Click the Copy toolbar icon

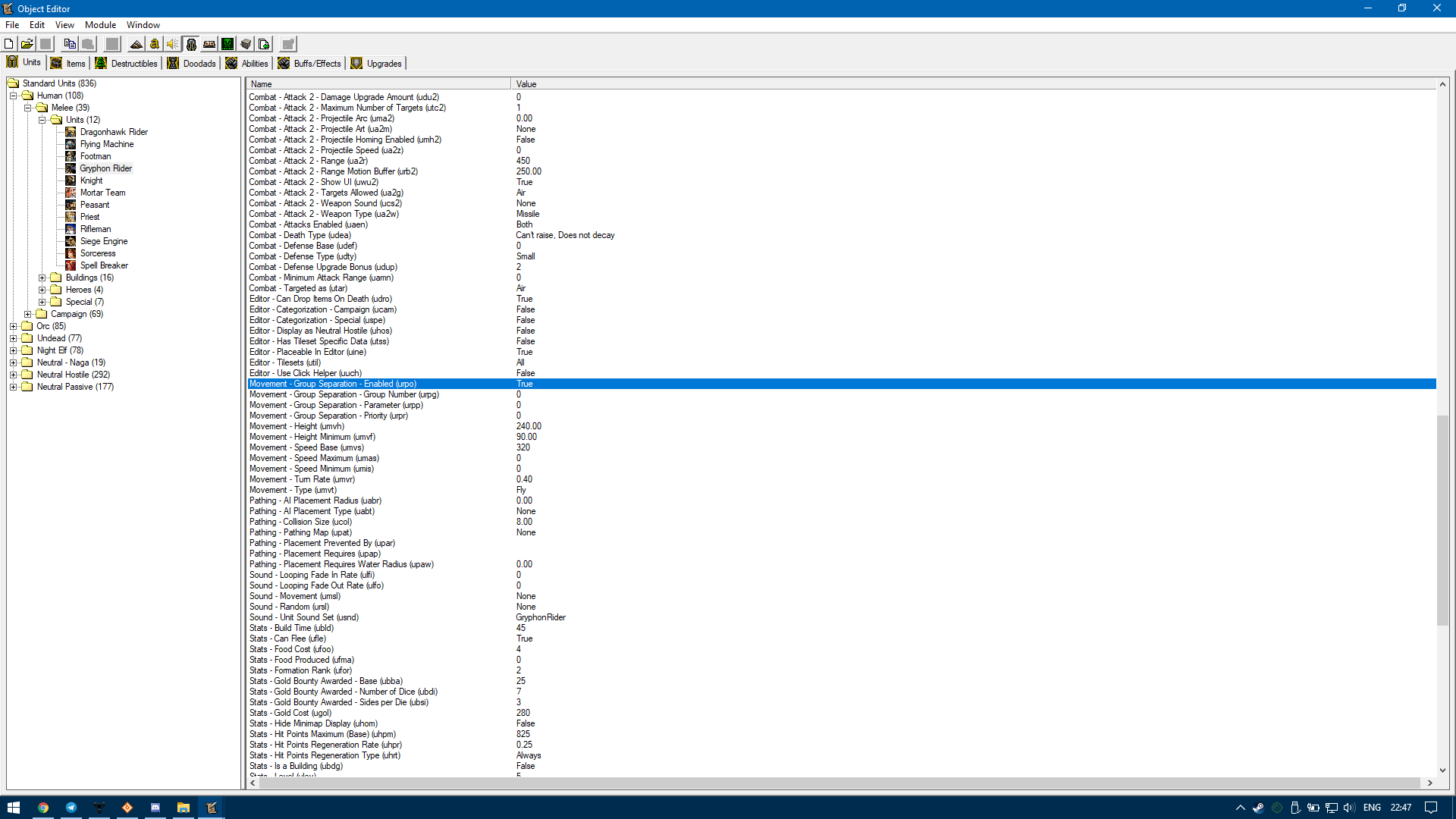(70, 44)
